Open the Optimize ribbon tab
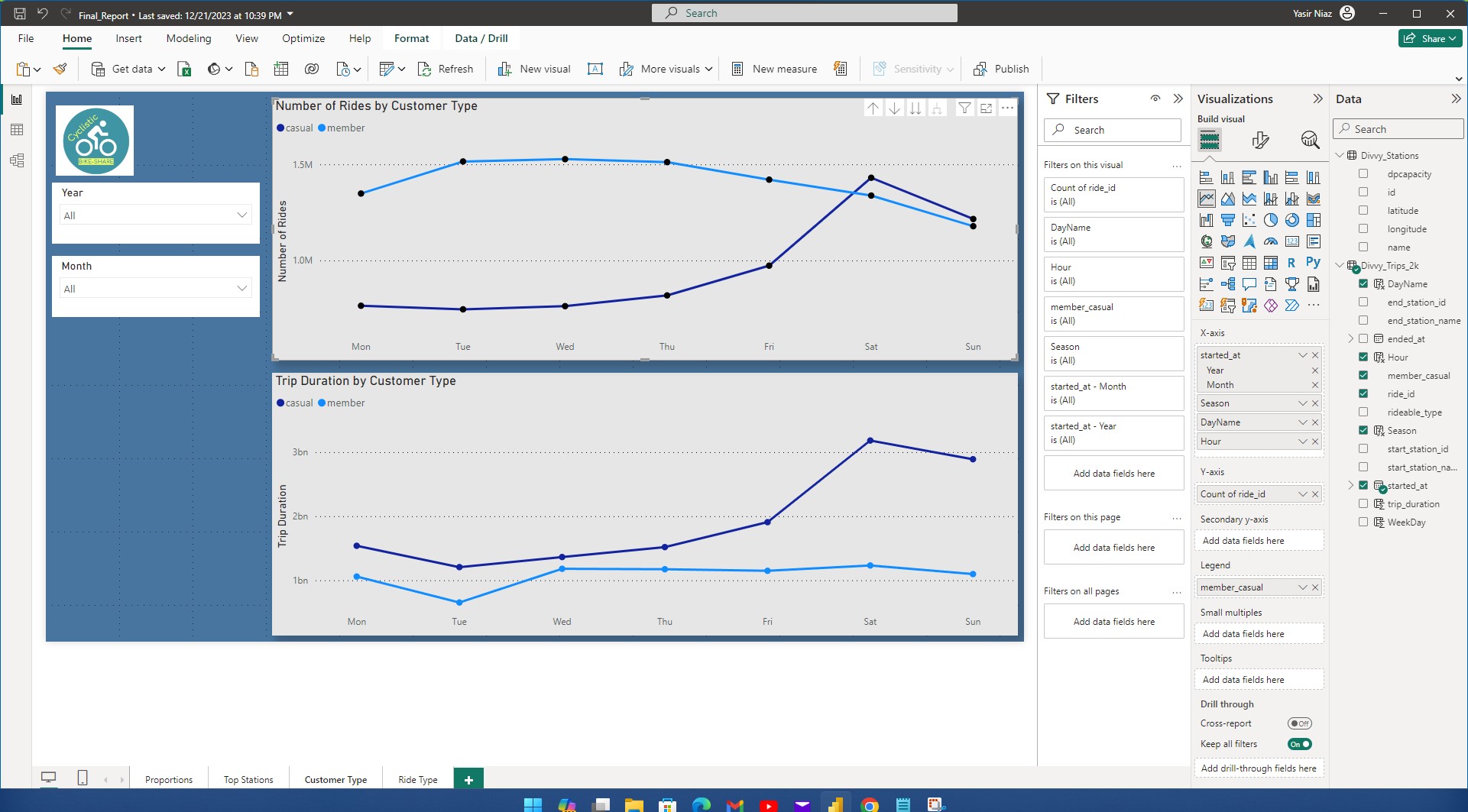1468x812 pixels. click(303, 38)
